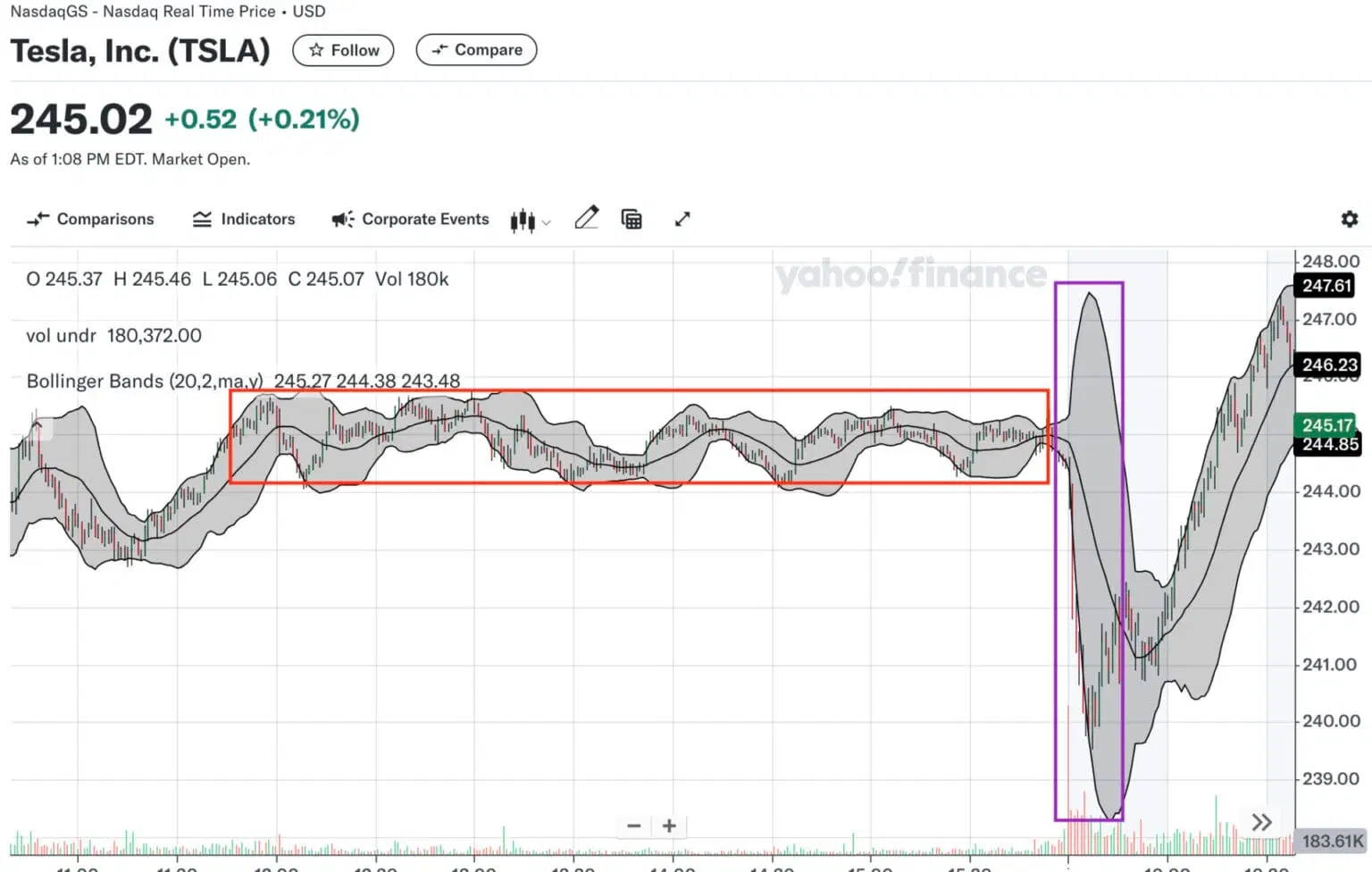
Task: Open the Indicators panel
Action: pos(243,219)
